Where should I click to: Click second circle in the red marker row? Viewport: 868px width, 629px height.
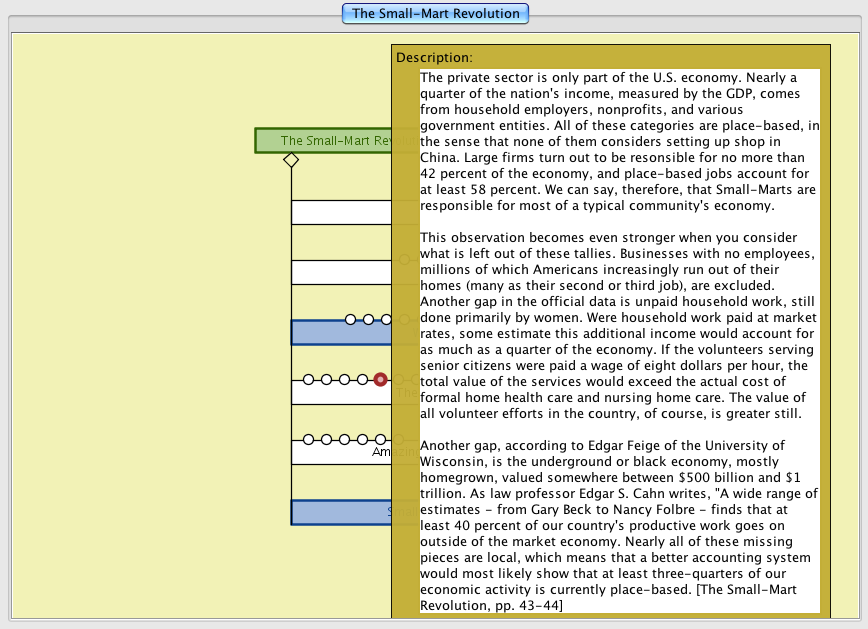[326, 380]
